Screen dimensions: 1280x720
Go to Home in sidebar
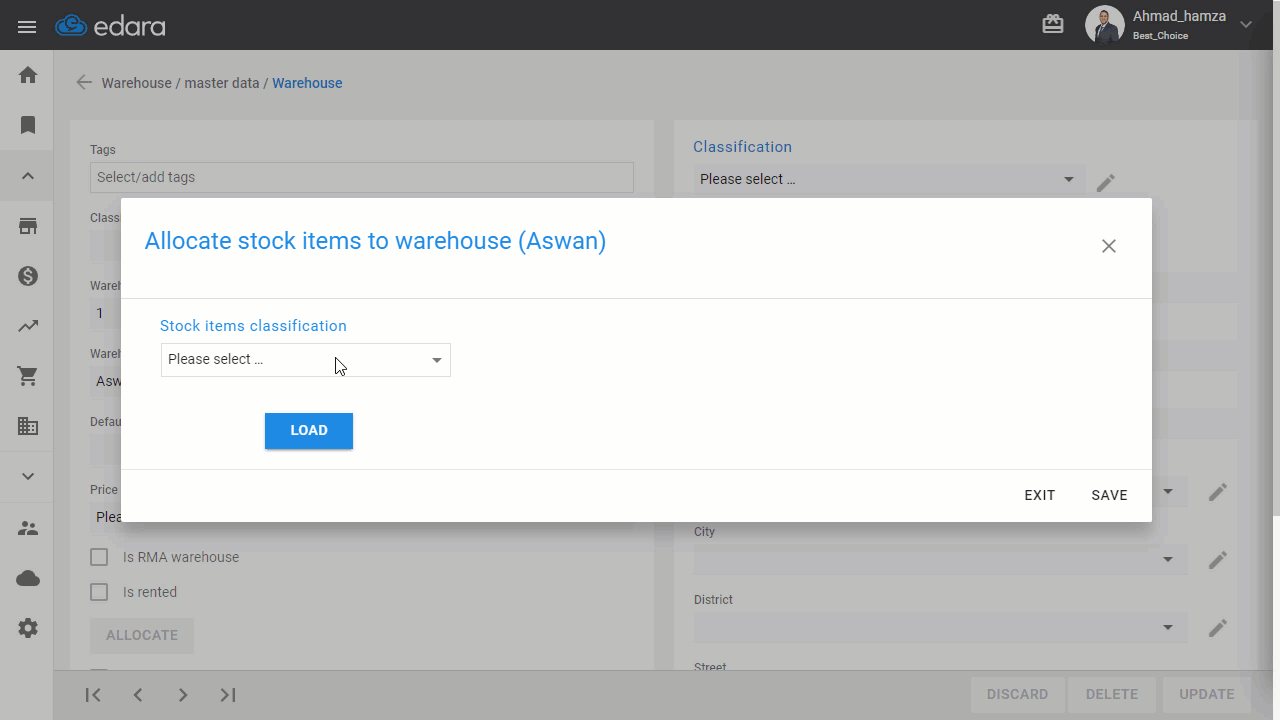pyautogui.click(x=28, y=75)
